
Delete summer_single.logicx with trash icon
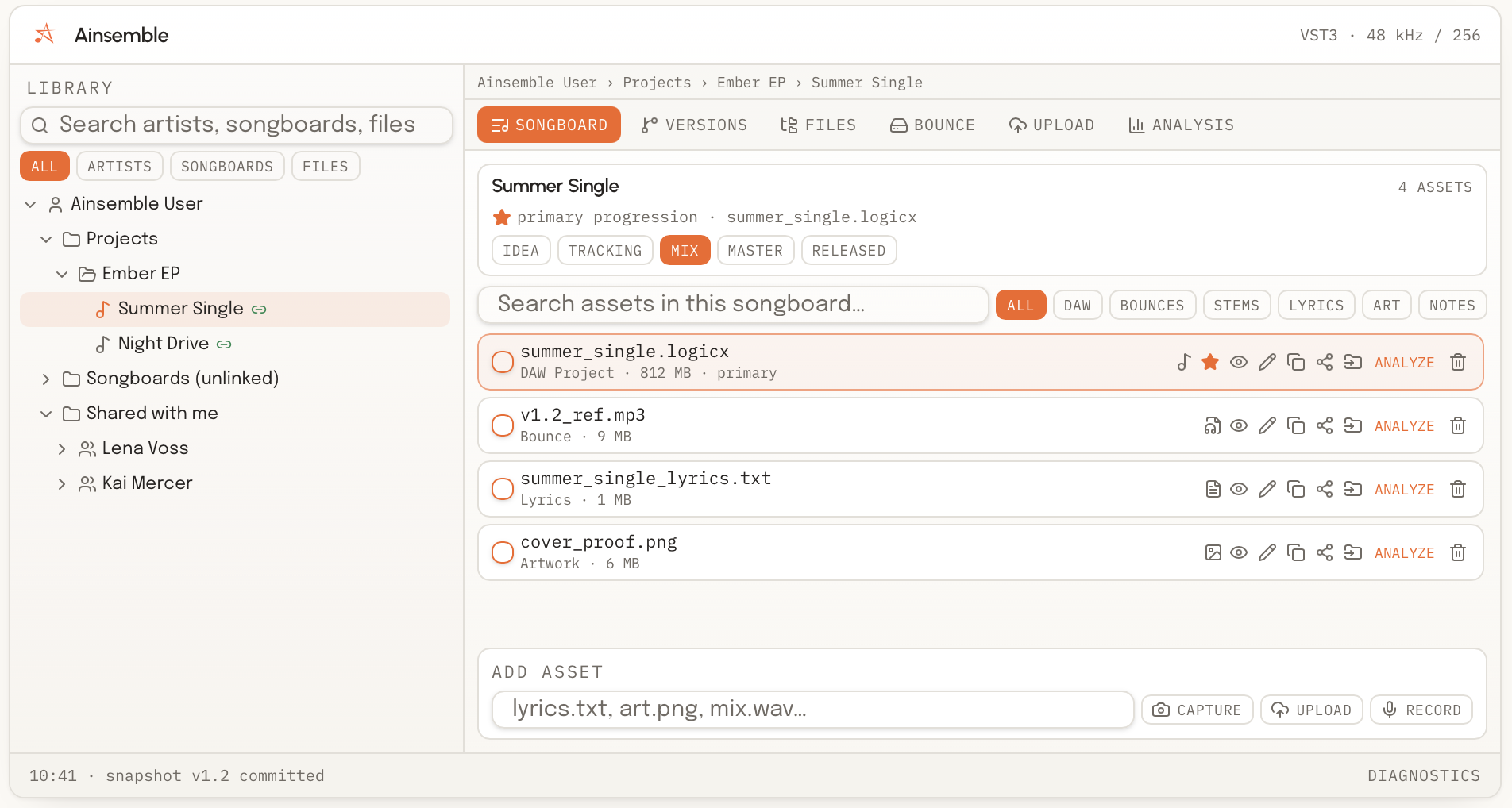coord(1458,363)
